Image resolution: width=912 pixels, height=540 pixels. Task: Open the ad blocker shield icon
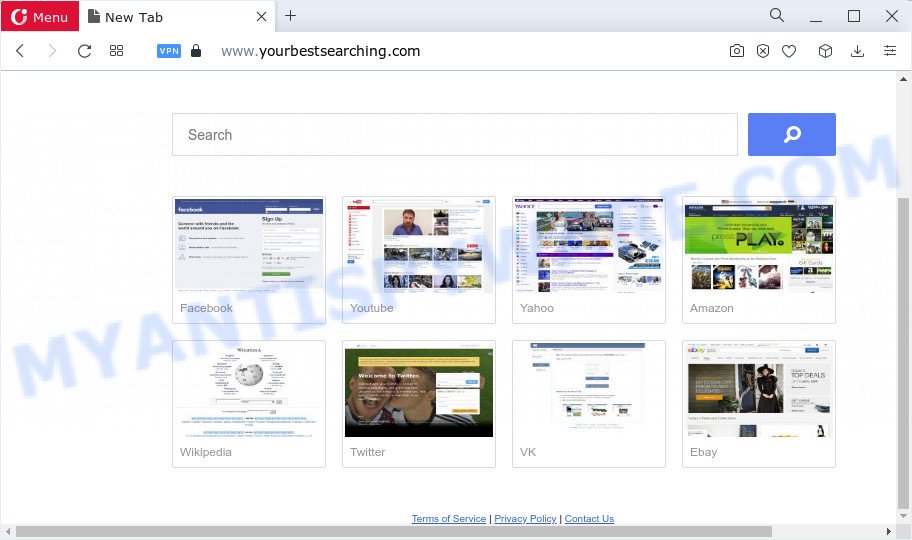point(763,51)
